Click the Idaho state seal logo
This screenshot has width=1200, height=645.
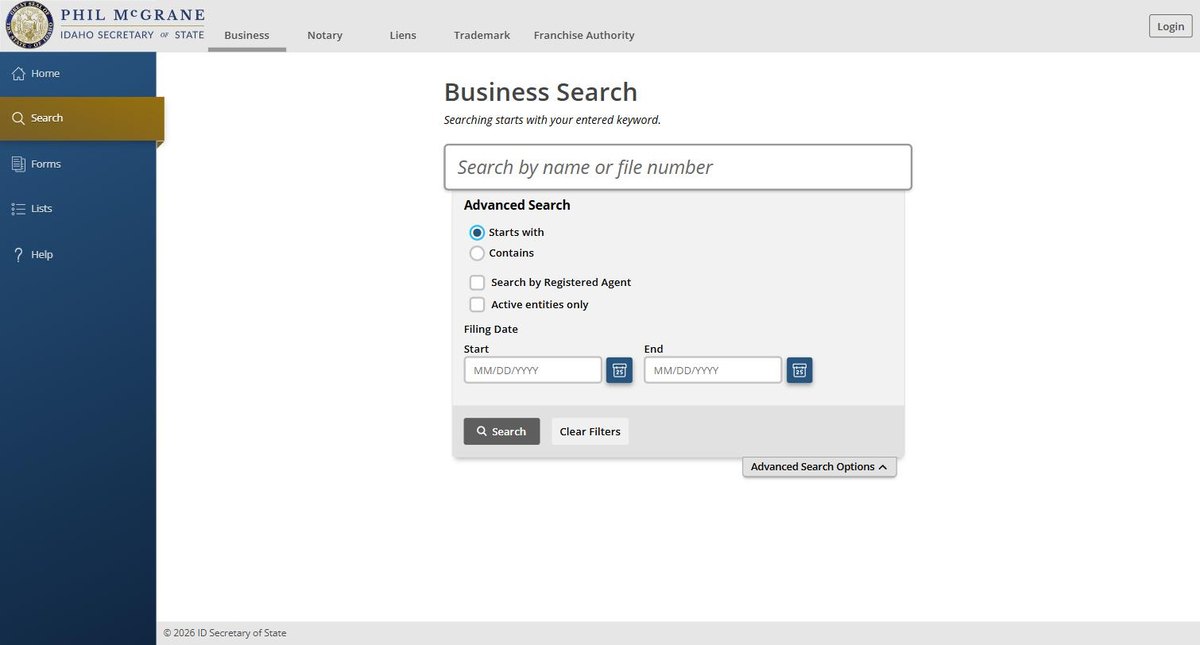(x=30, y=26)
